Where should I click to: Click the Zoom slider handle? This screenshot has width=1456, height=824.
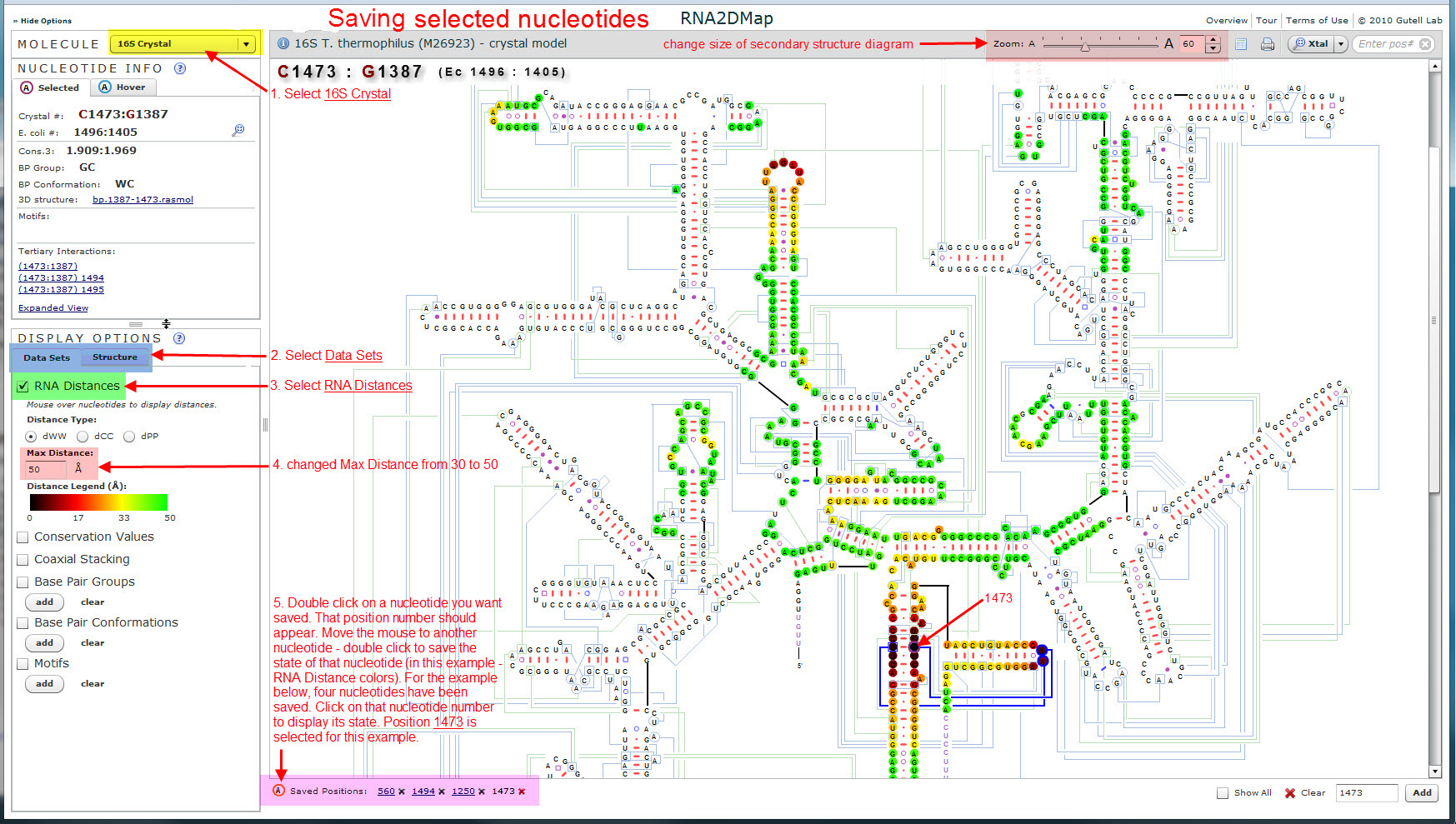(1084, 47)
